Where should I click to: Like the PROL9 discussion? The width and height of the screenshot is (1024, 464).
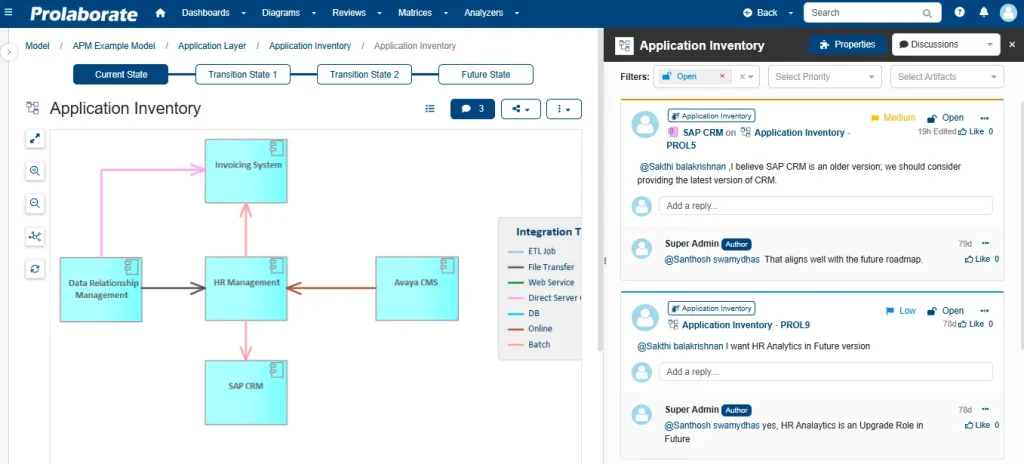971,324
